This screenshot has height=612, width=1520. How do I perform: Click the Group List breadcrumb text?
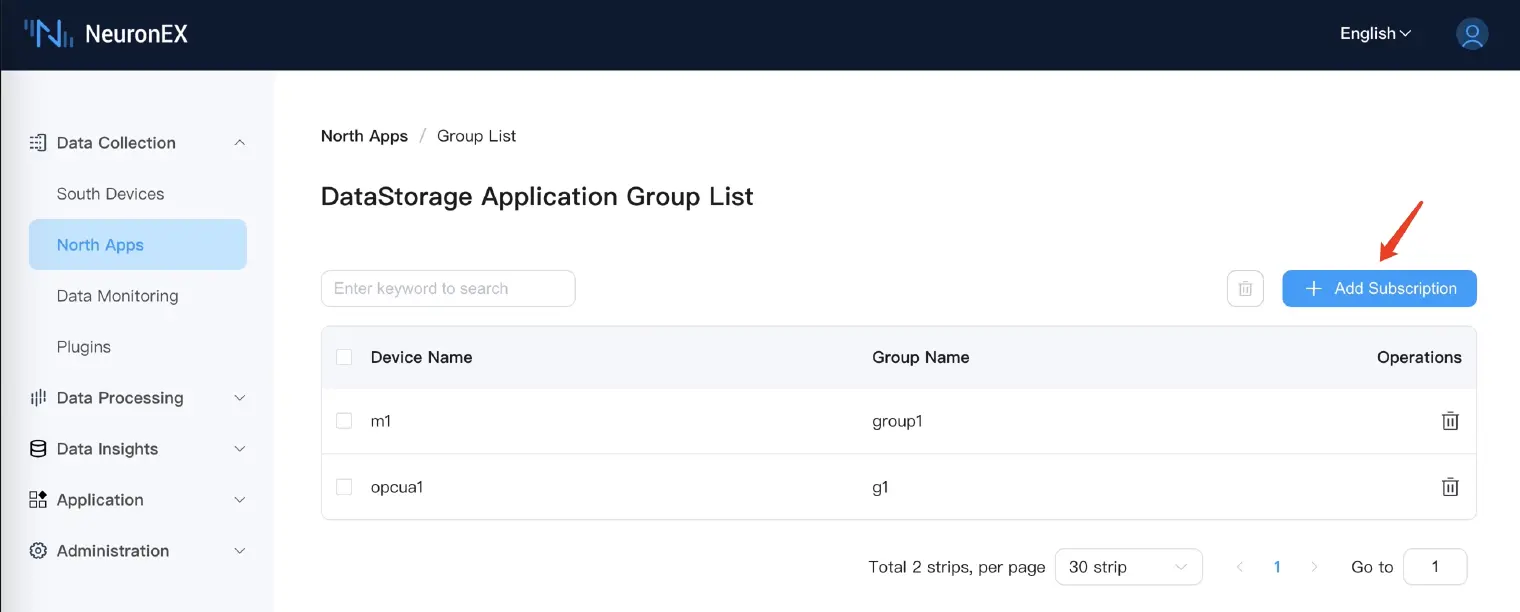point(477,136)
